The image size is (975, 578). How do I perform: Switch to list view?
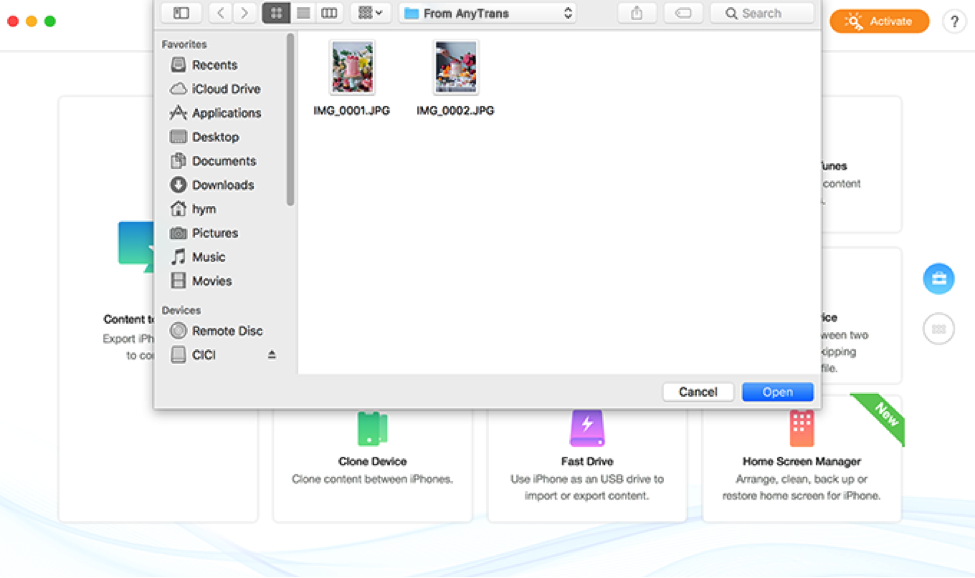pyautogui.click(x=302, y=13)
